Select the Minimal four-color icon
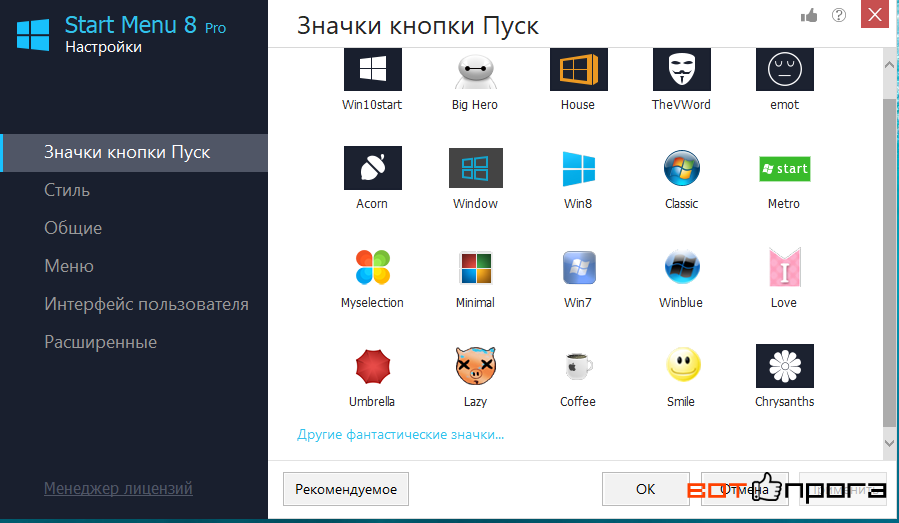This screenshot has width=899, height=523. pos(475,268)
